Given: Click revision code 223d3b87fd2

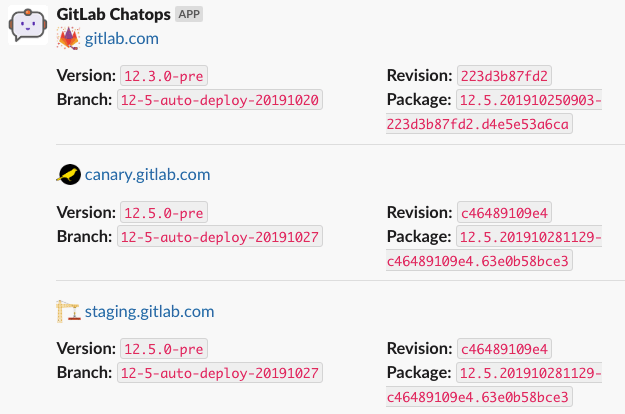Looking at the screenshot, I should [504, 76].
